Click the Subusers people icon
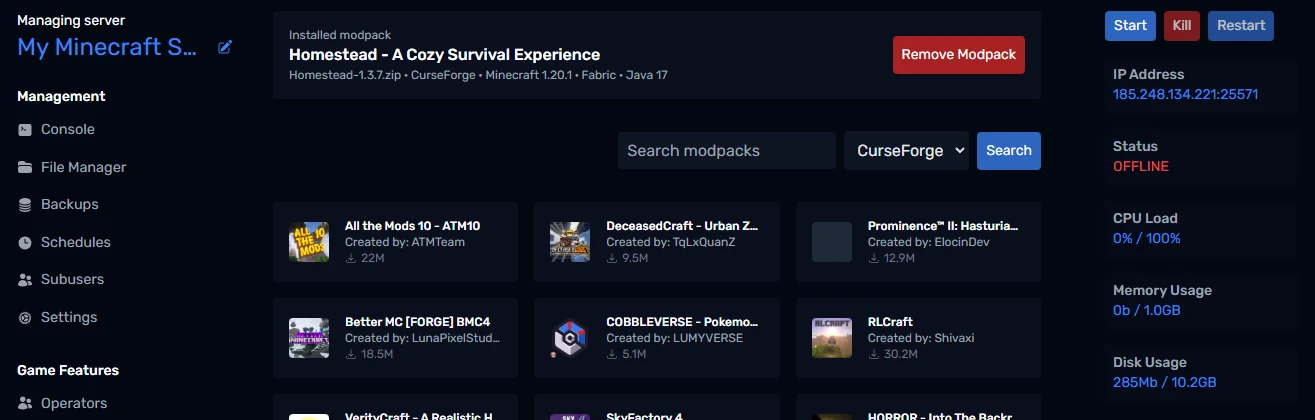The image size is (1315, 420). tap(25, 280)
